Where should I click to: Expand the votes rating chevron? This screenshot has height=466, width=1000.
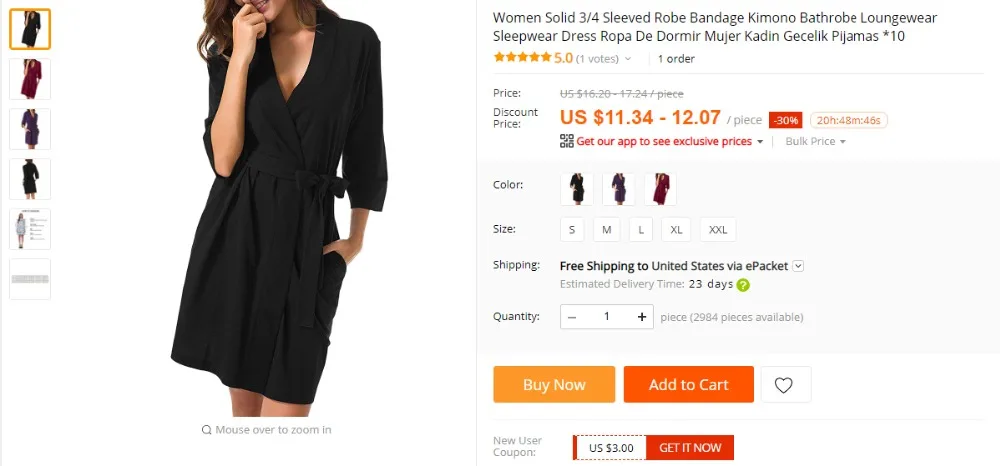[x=628, y=59]
